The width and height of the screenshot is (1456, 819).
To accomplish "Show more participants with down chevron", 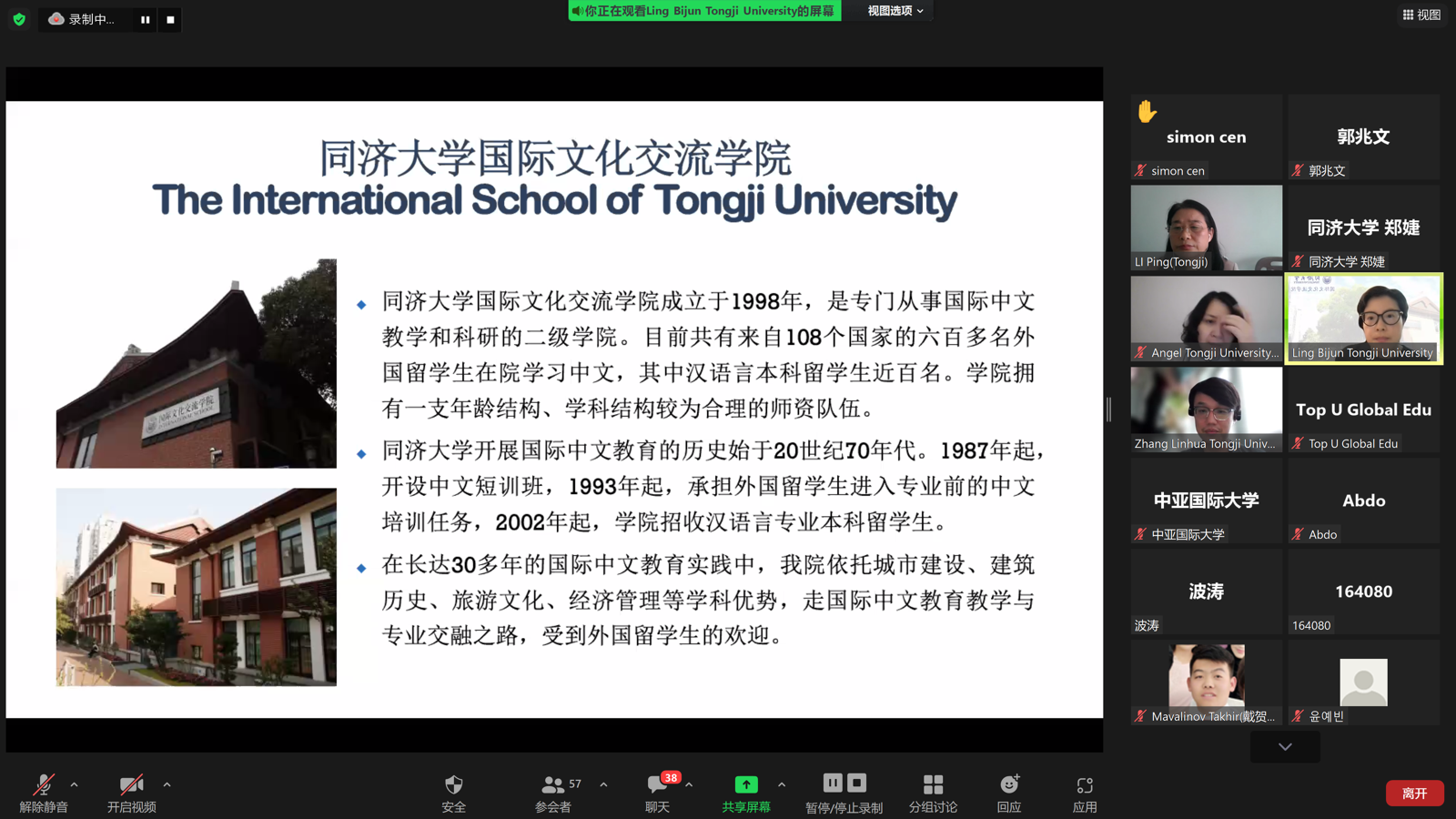I will click(1285, 747).
